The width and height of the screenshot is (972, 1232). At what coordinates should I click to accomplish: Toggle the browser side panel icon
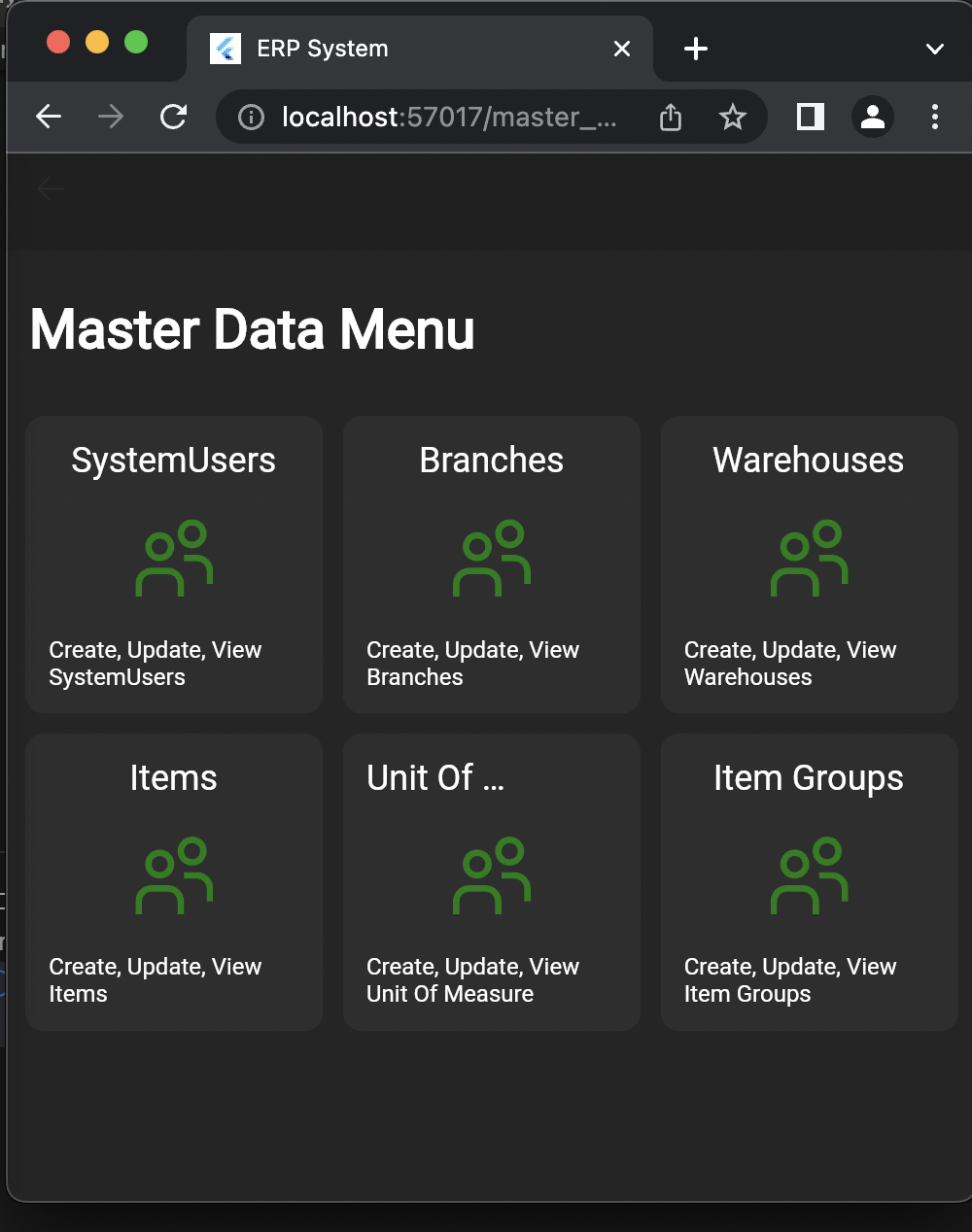tap(811, 118)
